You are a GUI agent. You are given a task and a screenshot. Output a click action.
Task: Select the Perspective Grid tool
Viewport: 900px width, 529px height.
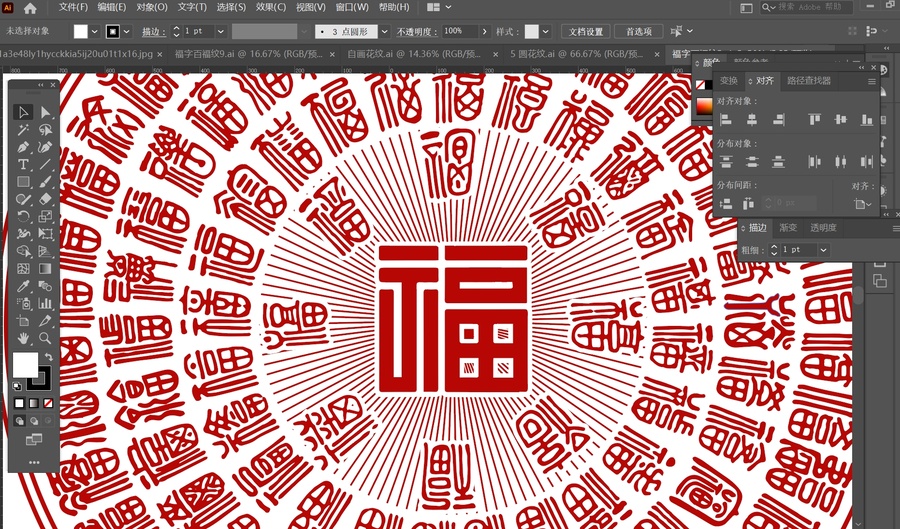[45, 251]
